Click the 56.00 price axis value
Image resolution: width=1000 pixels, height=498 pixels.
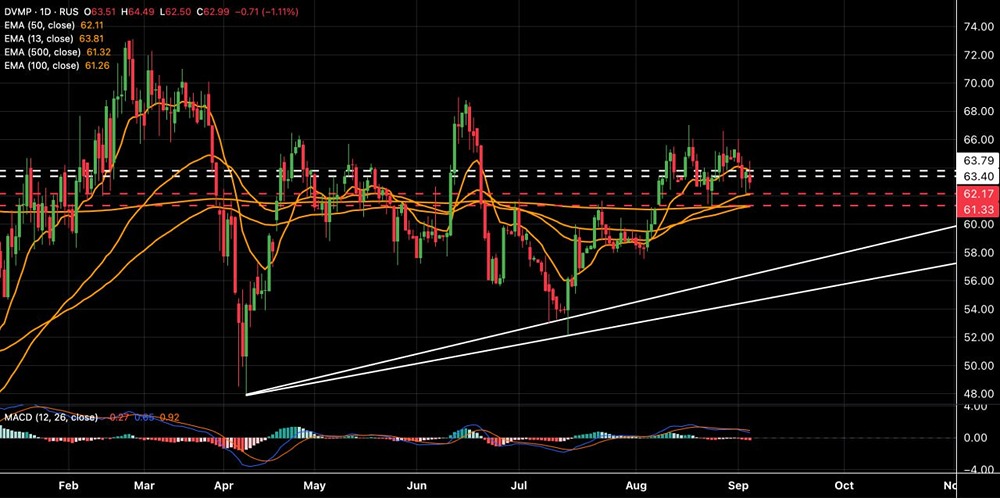978,281
